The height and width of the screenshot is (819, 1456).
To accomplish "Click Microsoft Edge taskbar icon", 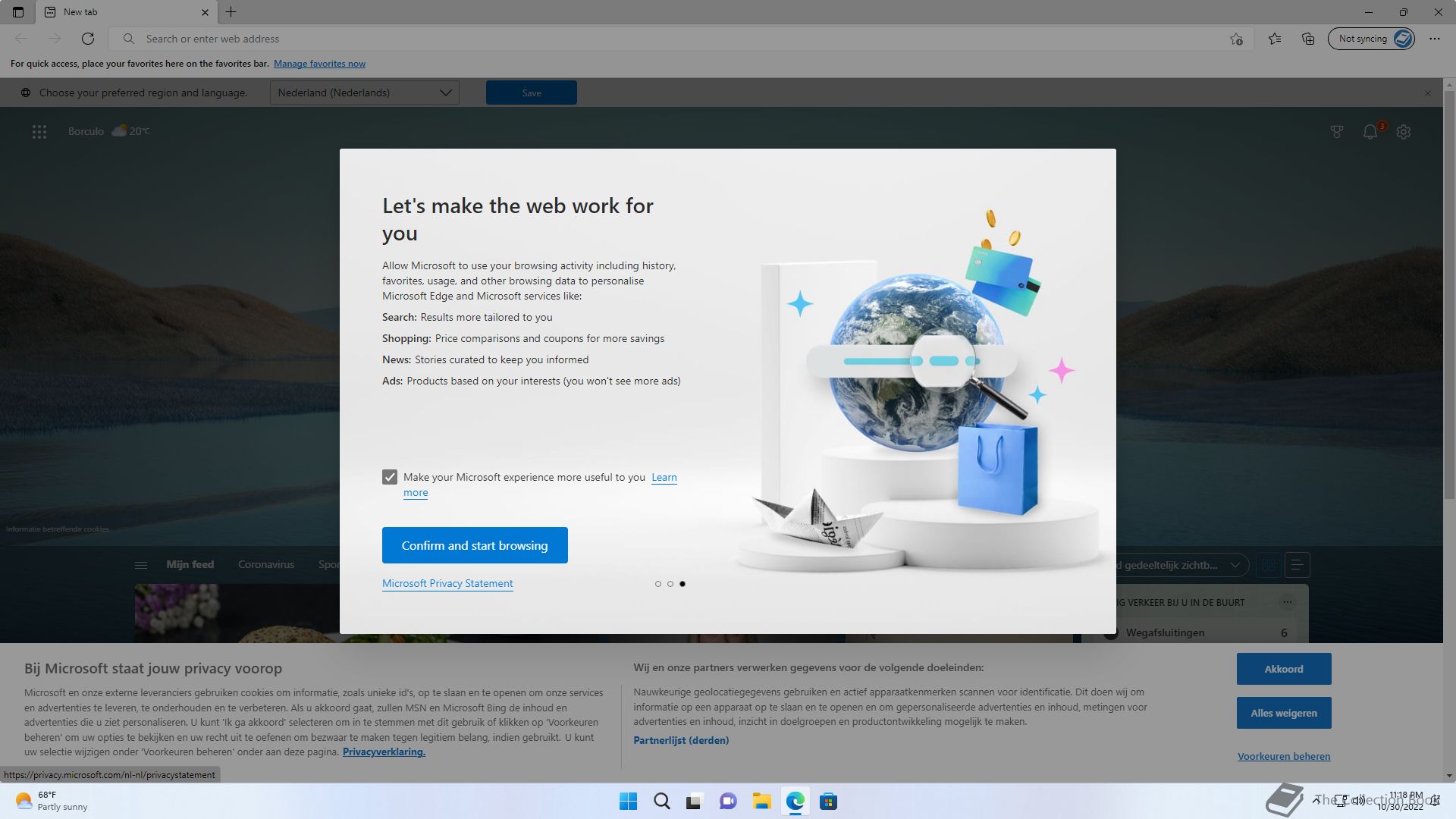I will coord(795,802).
